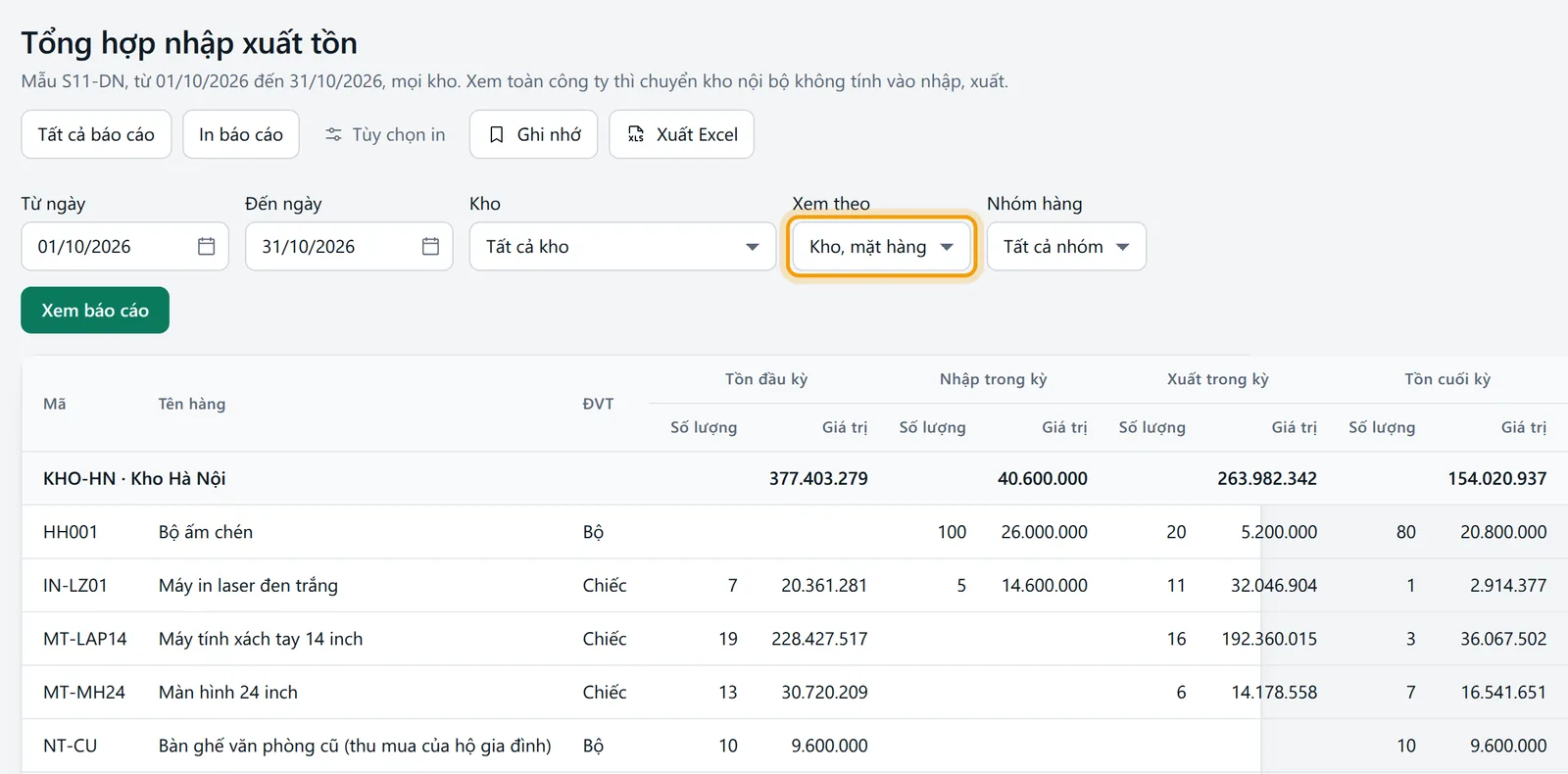Click item code HH001

coord(71,532)
